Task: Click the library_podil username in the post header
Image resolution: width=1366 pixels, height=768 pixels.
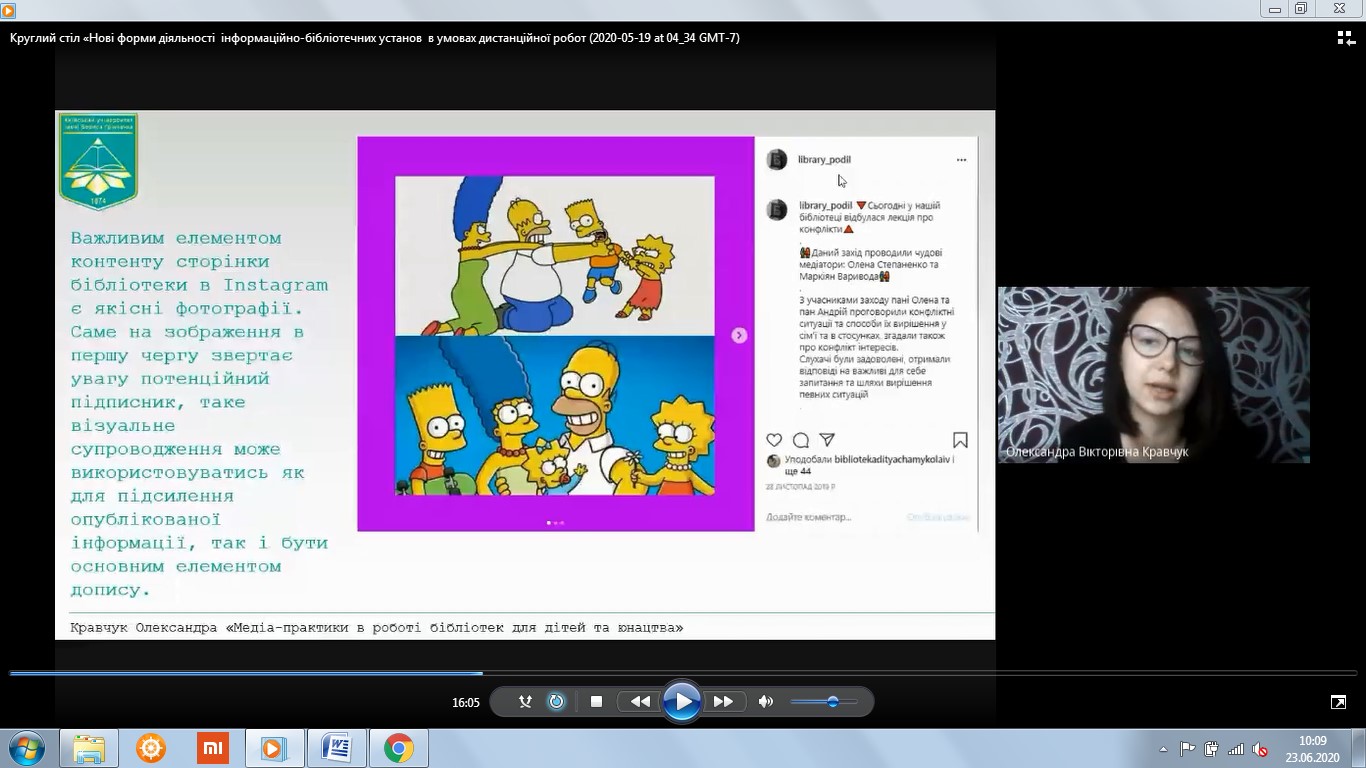Action: 824,160
